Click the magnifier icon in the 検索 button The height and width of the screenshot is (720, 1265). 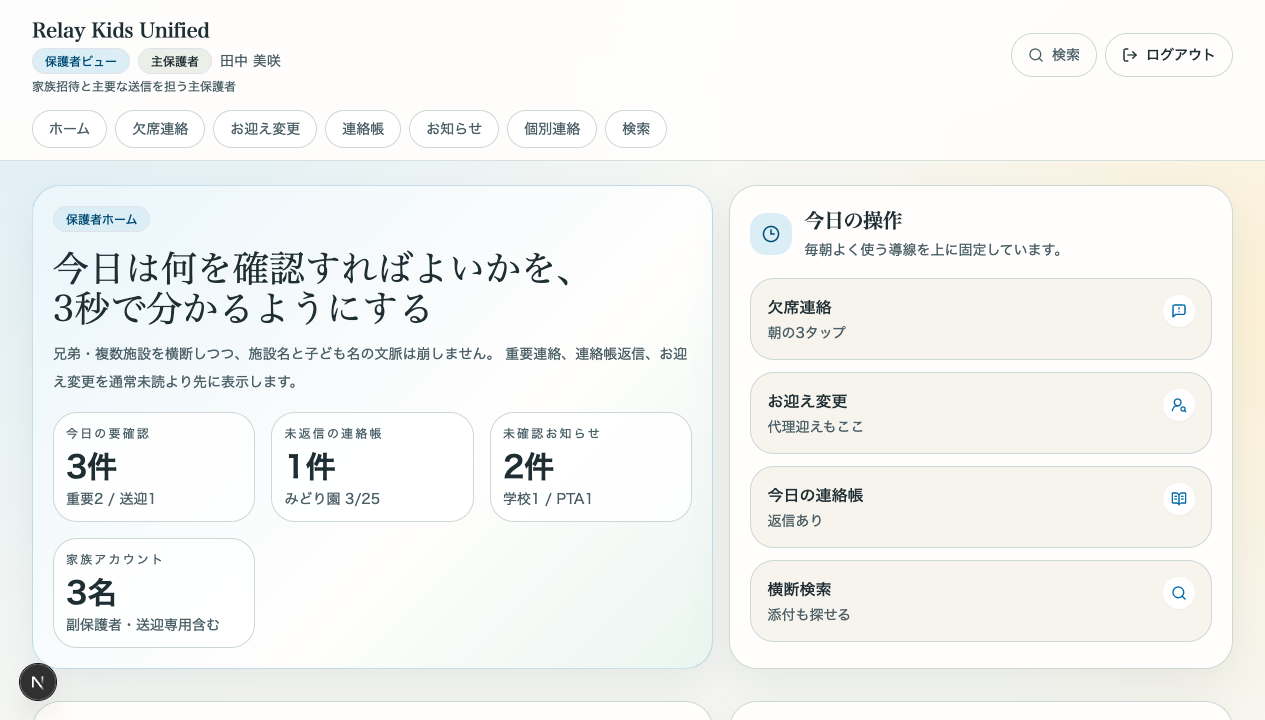1036,55
